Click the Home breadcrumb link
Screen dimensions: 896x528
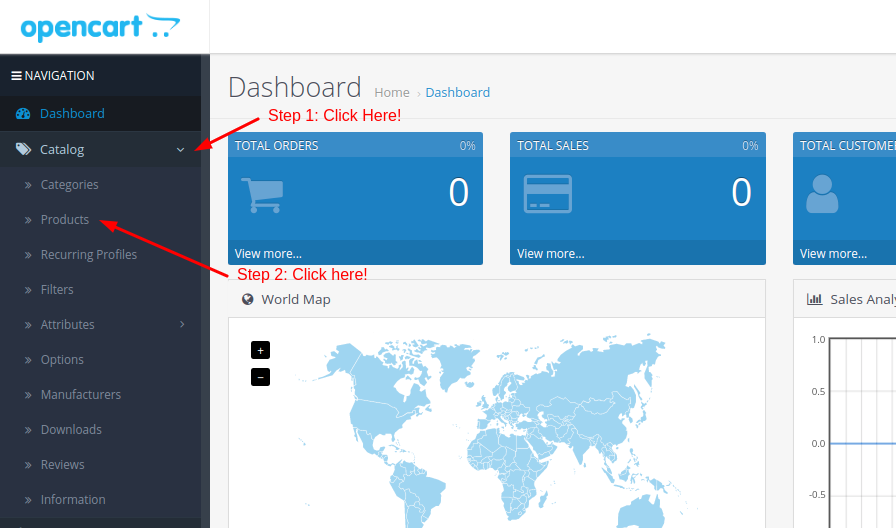[x=392, y=93]
